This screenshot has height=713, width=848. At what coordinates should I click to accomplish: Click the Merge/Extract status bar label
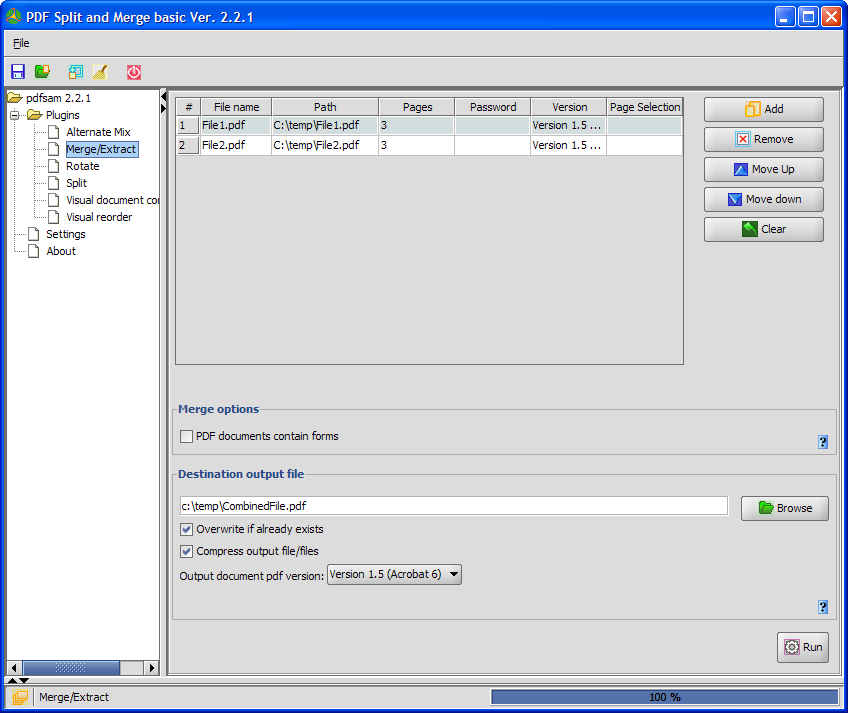[74, 697]
